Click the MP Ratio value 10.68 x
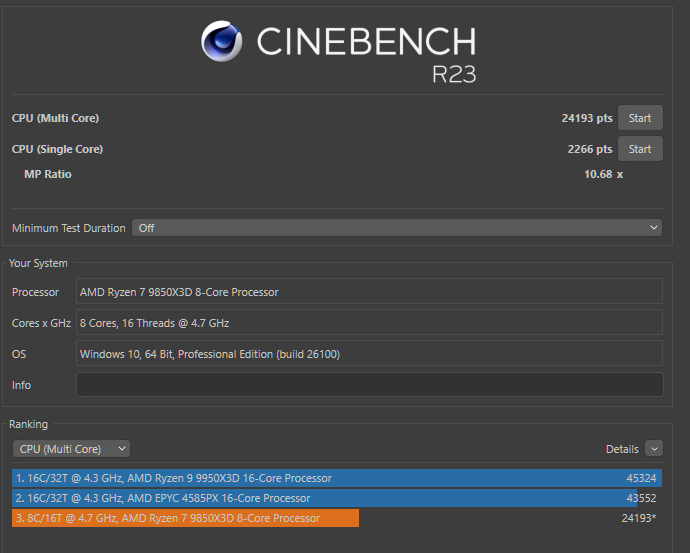 [603, 174]
